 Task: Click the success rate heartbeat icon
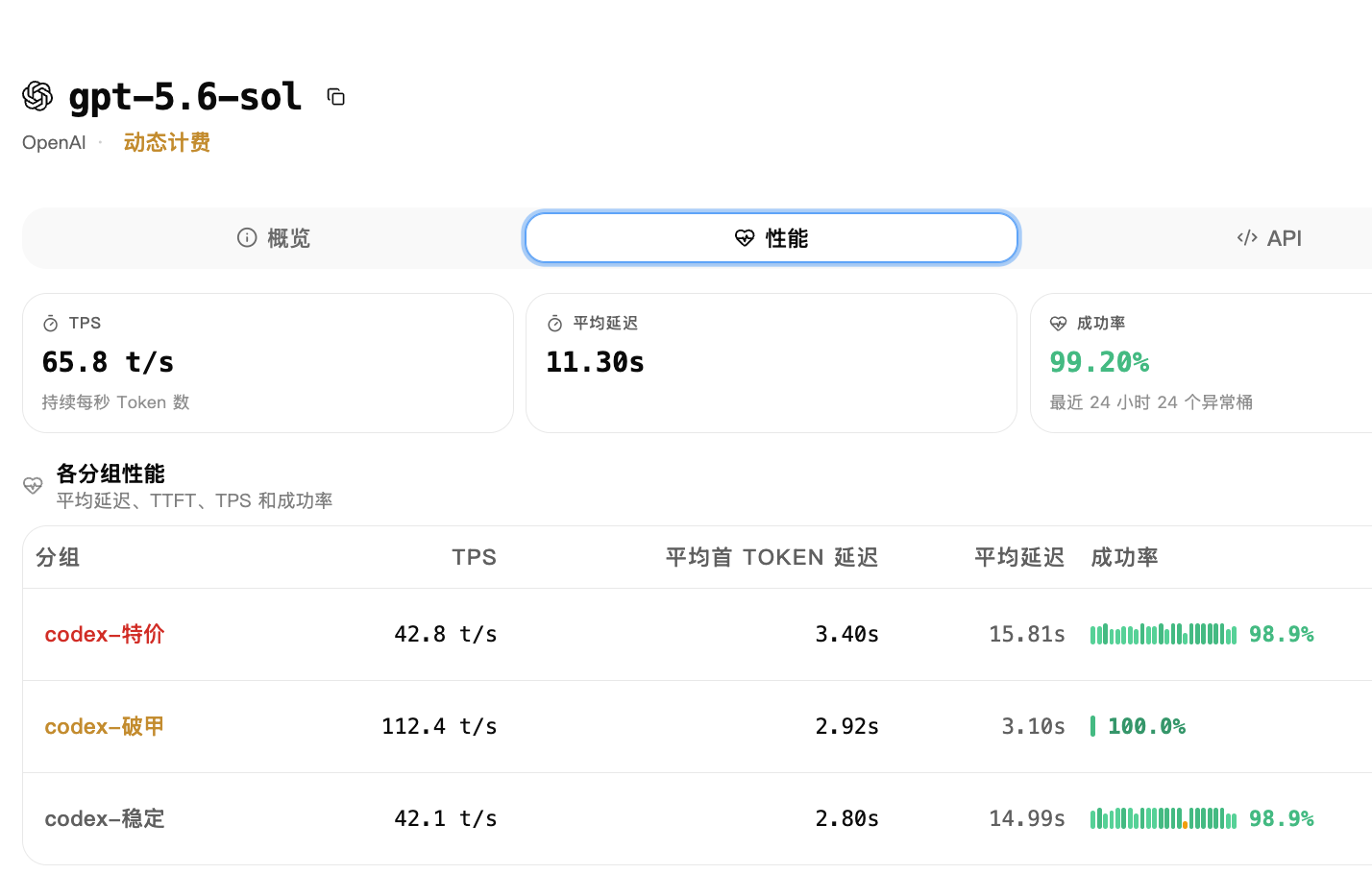point(1059,324)
